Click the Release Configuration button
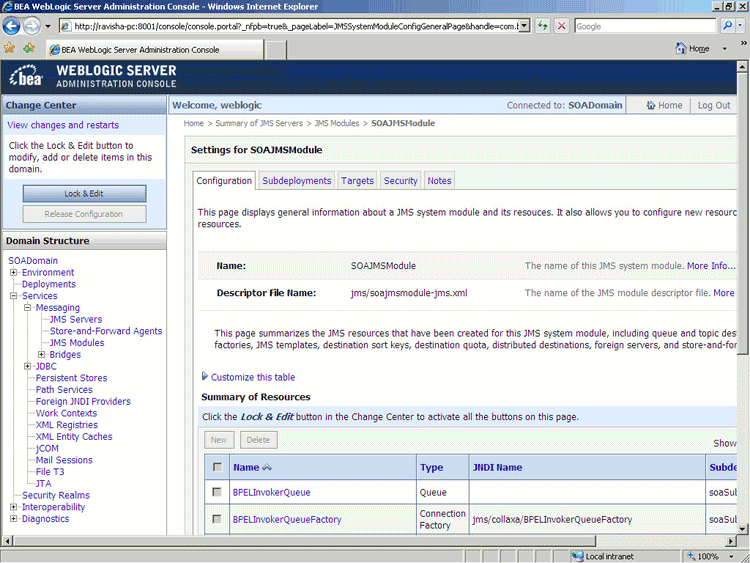The width and height of the screenshot is (750, 563). pyautogui.click(x=84, y=214)
